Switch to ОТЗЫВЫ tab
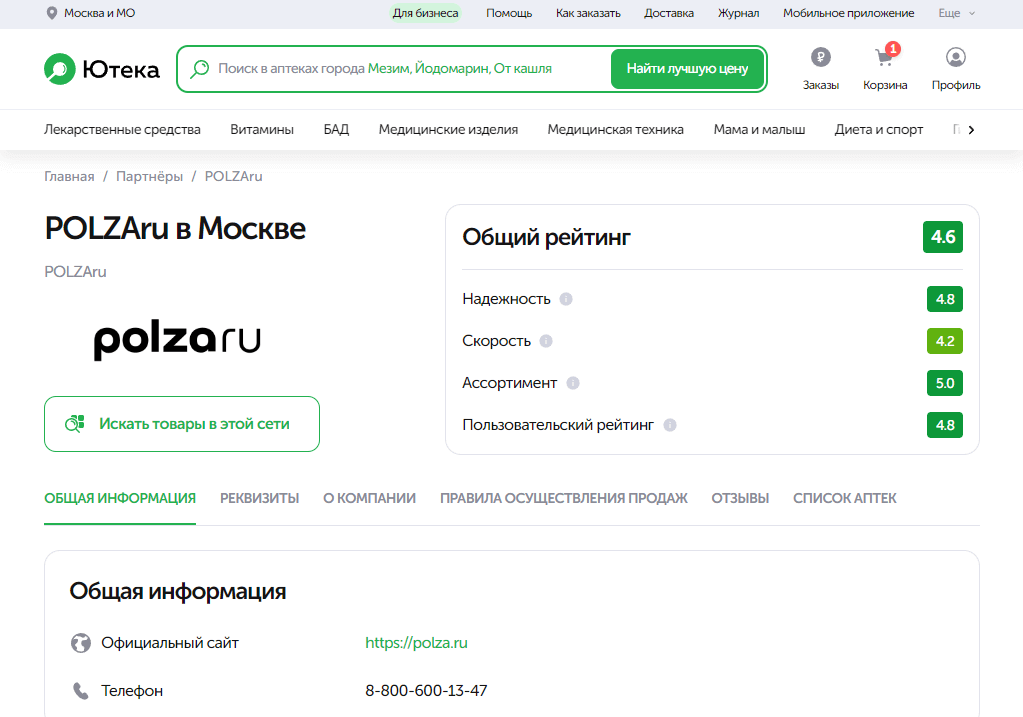Screen dimensions: 1023x717 (741, 498)
